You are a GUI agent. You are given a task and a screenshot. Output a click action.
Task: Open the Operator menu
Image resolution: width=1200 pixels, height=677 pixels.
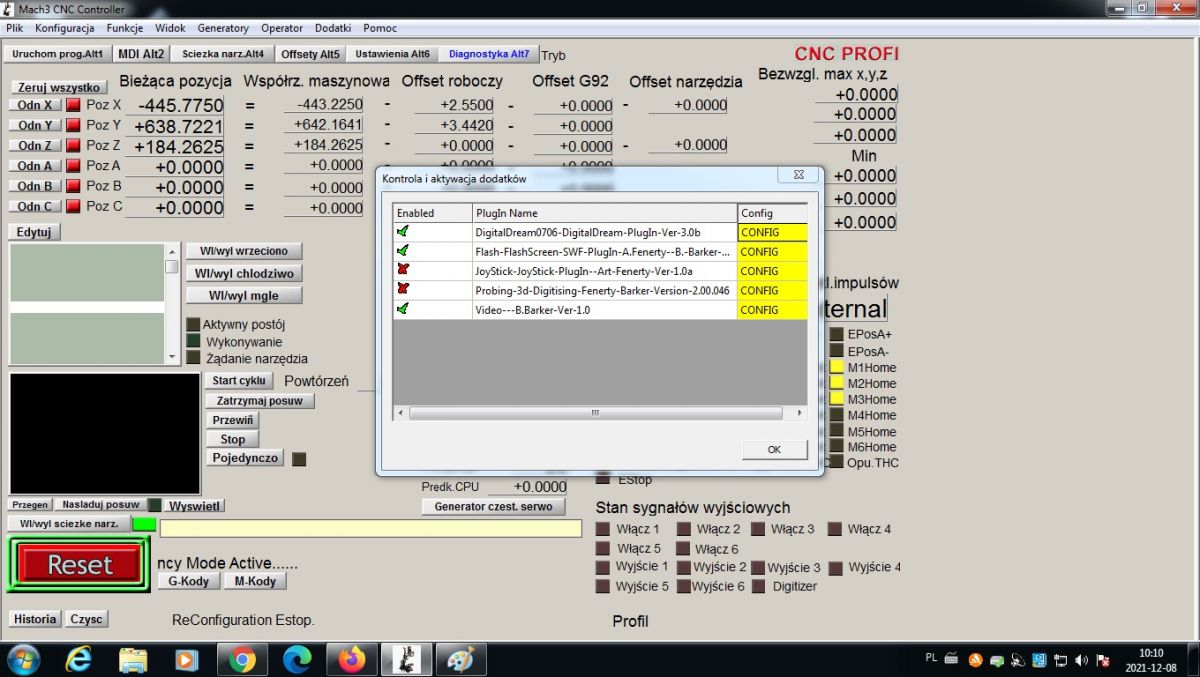point(282,28)
